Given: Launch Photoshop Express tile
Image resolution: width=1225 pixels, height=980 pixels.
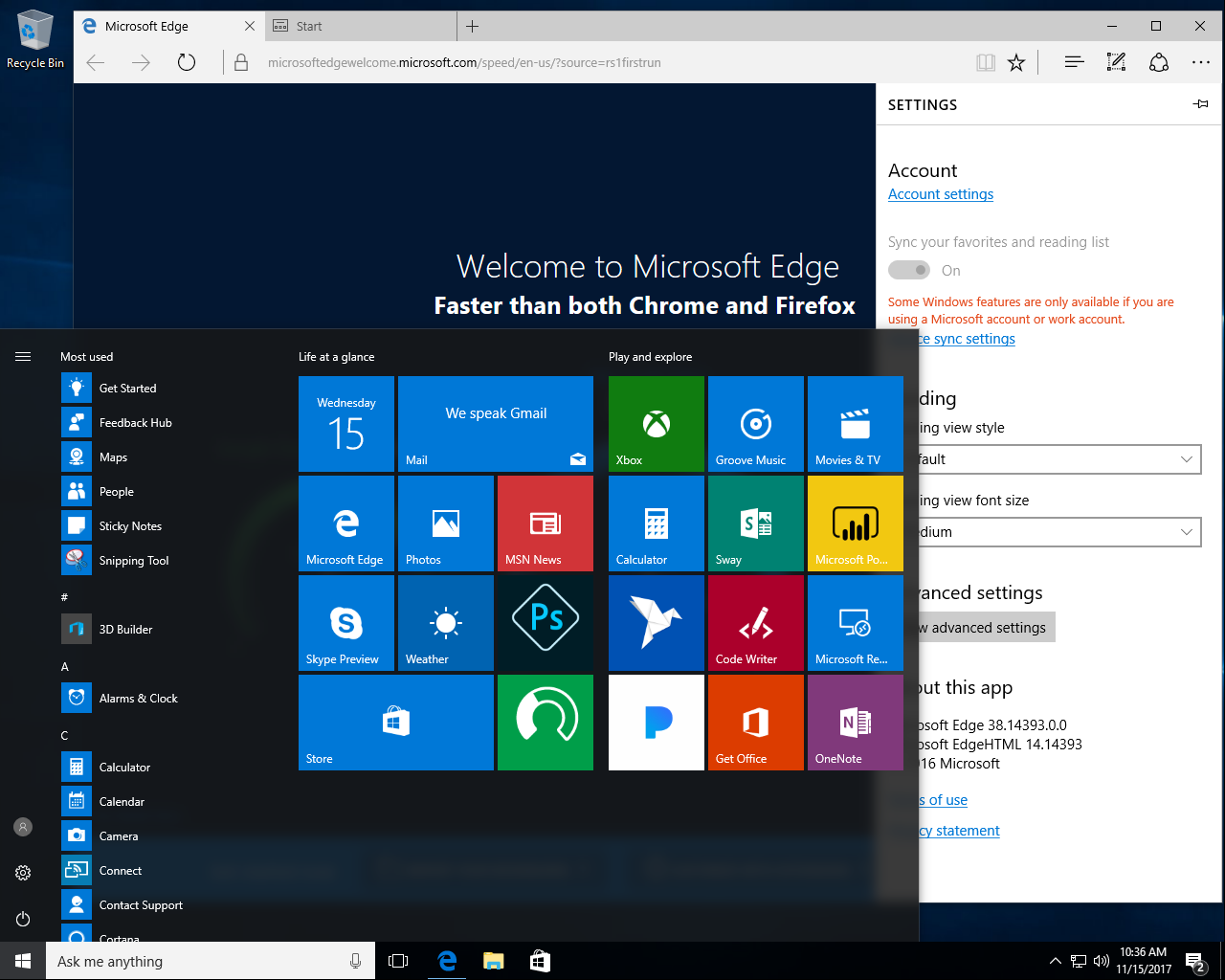Looking at the screenshot, I should click(x=546, y=623).
